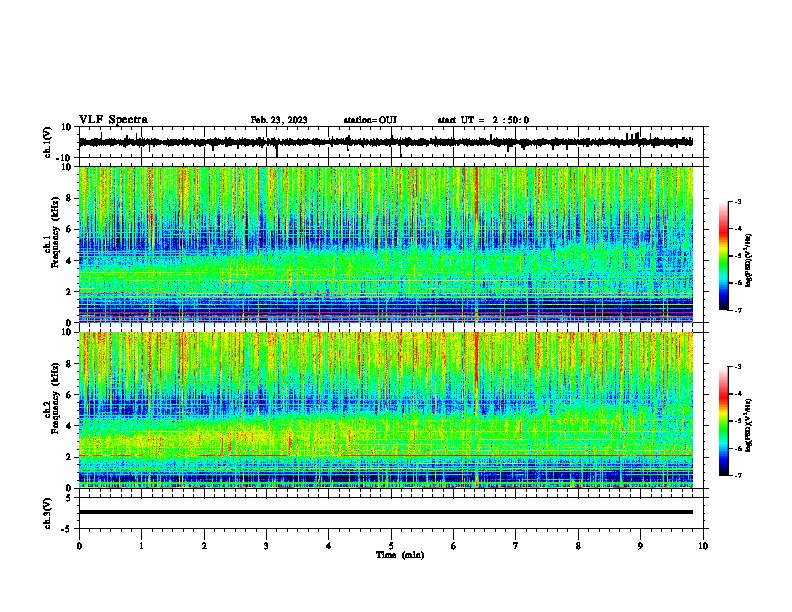Click the time axis tick label "9"
Image resolution: width=792 pixels, height=612 pixels.
640,546
